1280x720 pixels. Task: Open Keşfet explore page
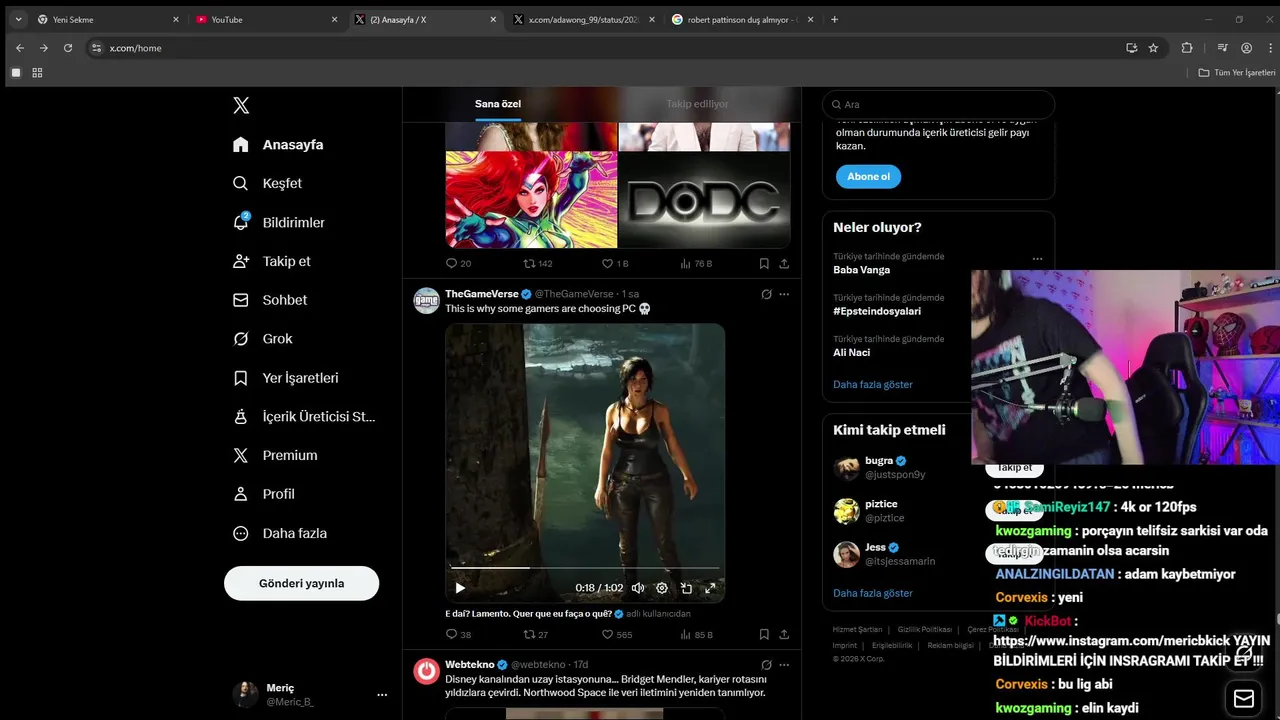click(267, 184)
